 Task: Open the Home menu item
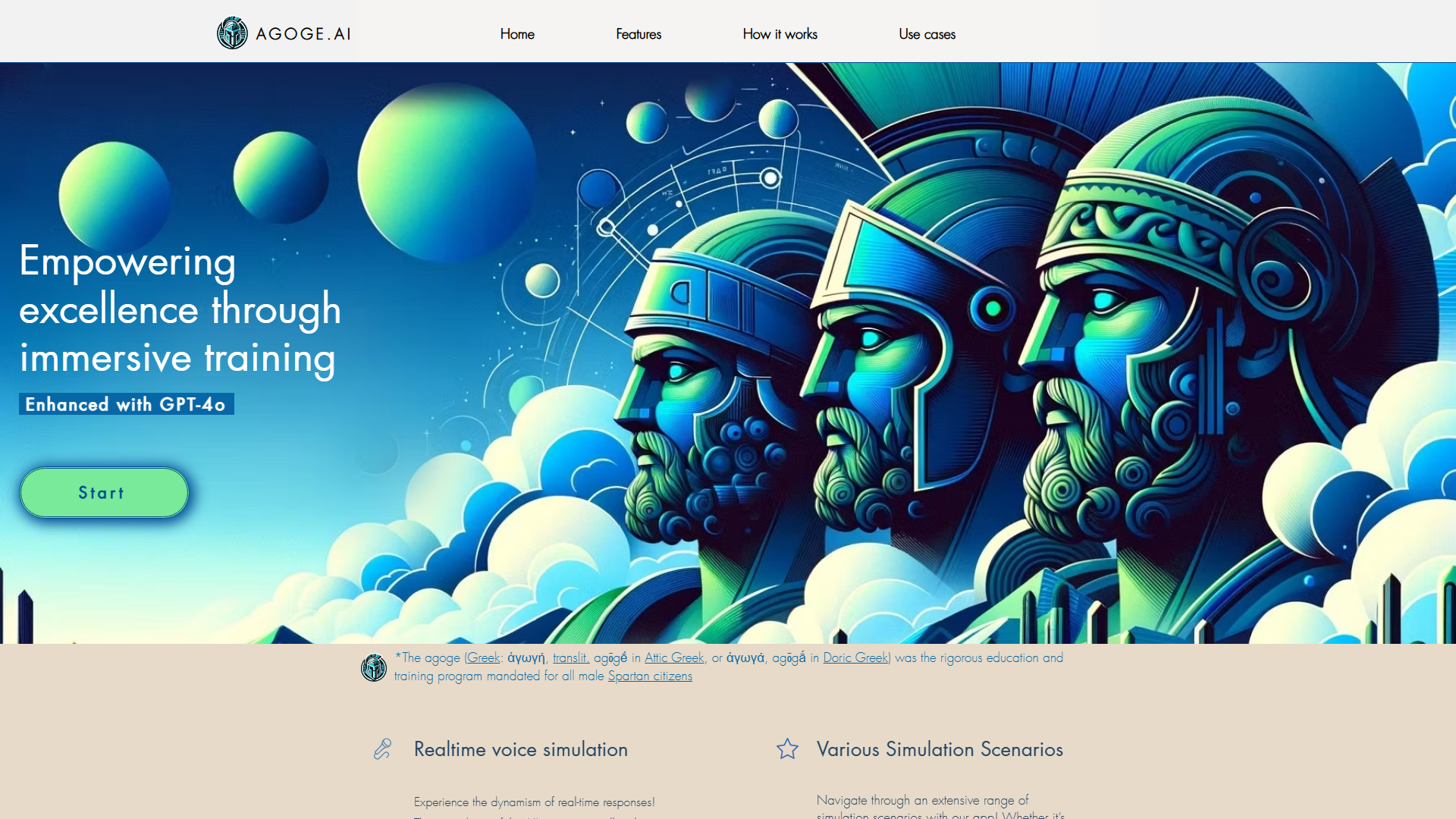[517, 34]
